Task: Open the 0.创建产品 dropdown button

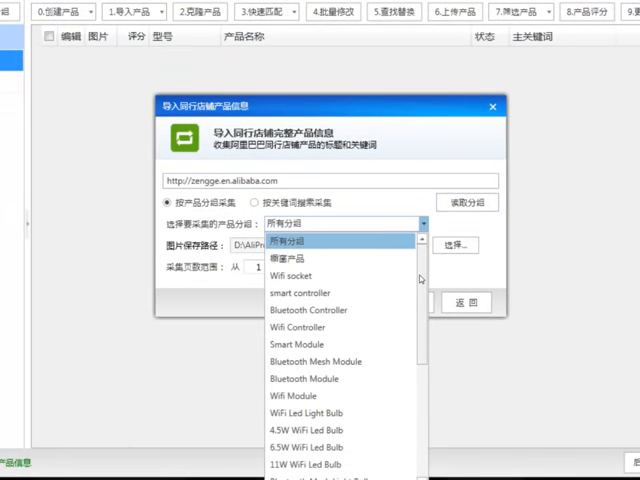Action: click(x=63, y=12)
